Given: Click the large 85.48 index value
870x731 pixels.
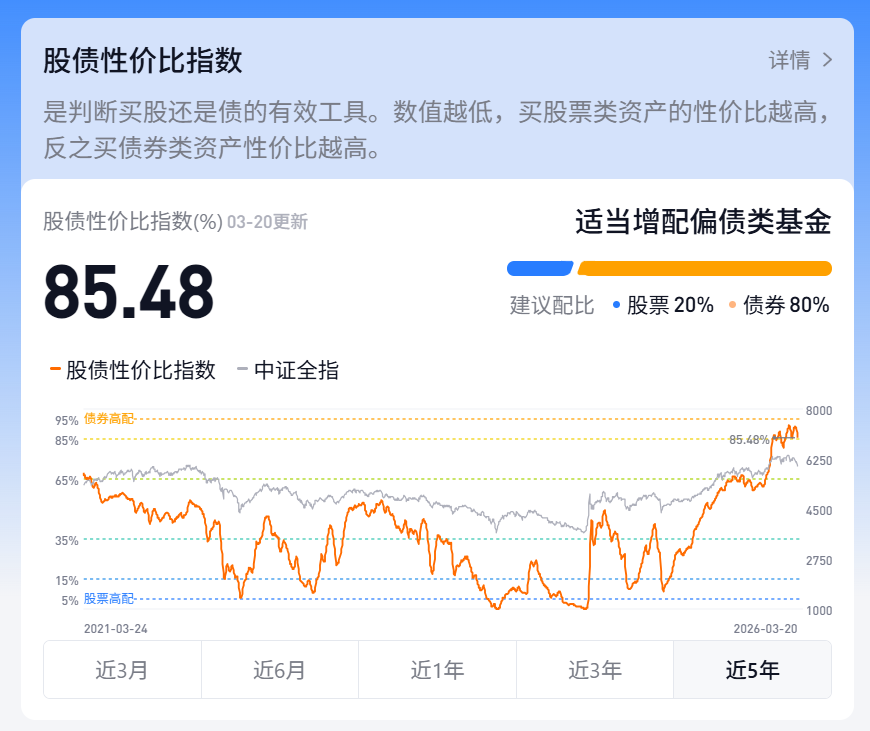Looking at the screenshot, I should (x=129, y=292).
